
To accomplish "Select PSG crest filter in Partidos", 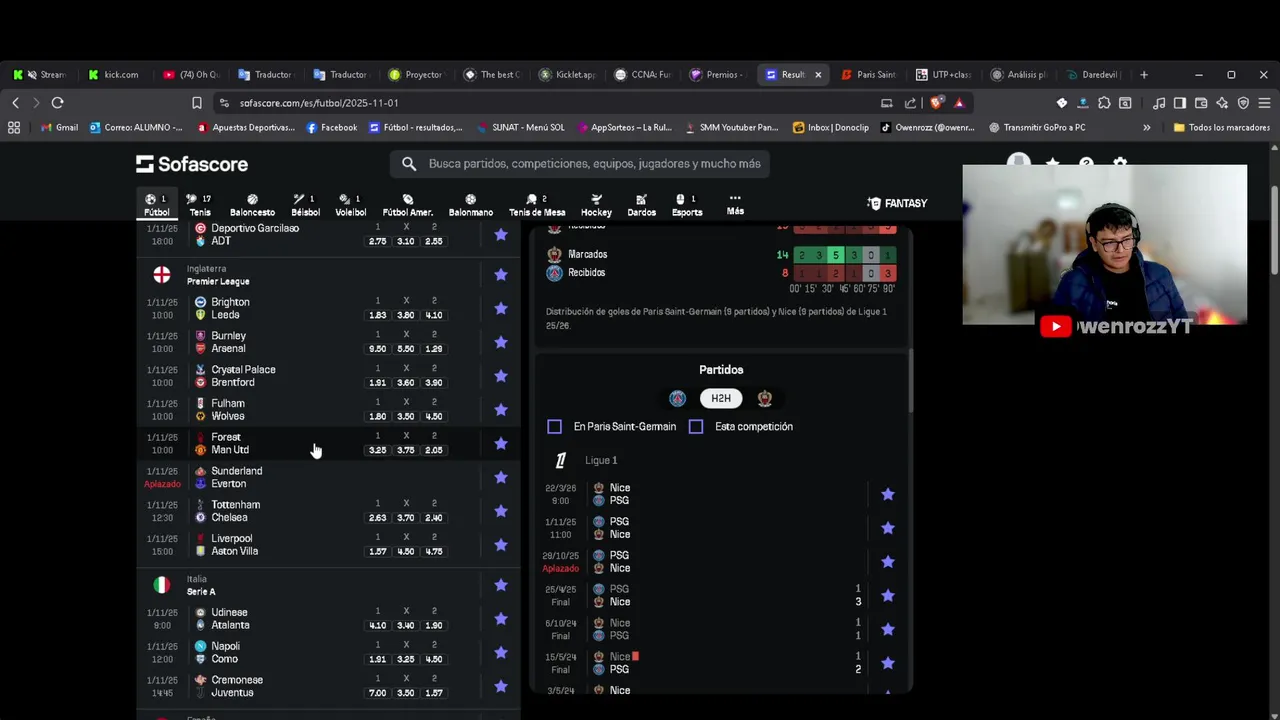I will pos(677,398).
